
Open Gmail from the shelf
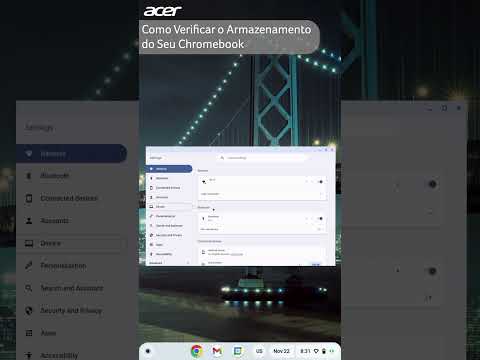click(x=217, y=351)
